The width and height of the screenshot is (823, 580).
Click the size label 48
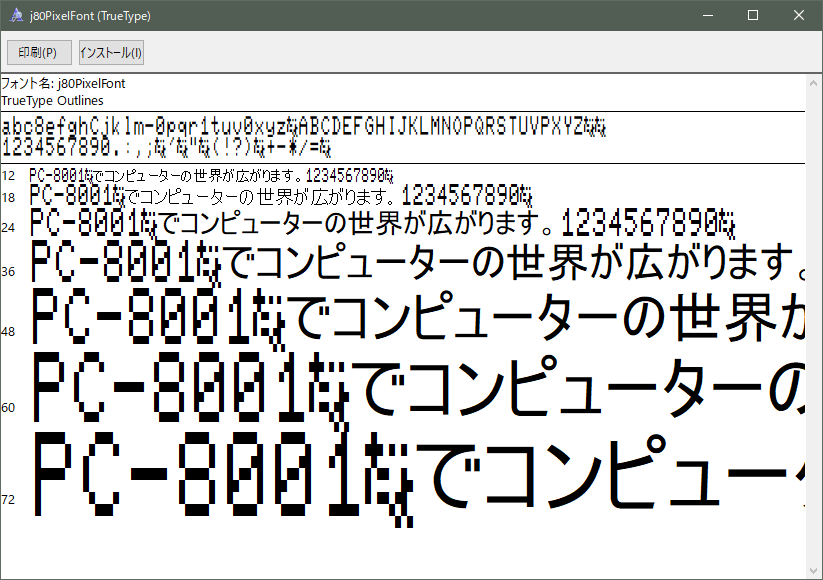(8, 332)
